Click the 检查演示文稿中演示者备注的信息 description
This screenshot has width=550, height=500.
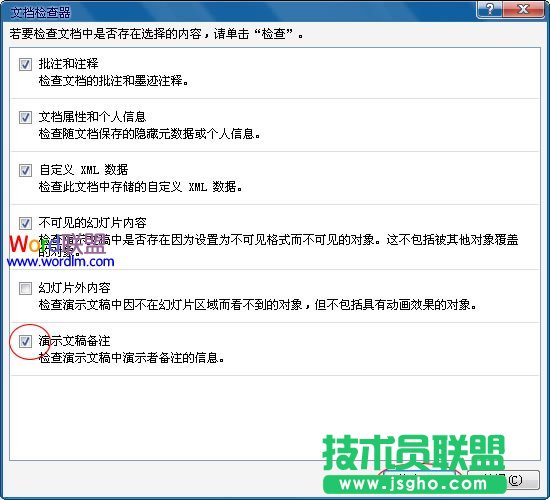point(132,358)
